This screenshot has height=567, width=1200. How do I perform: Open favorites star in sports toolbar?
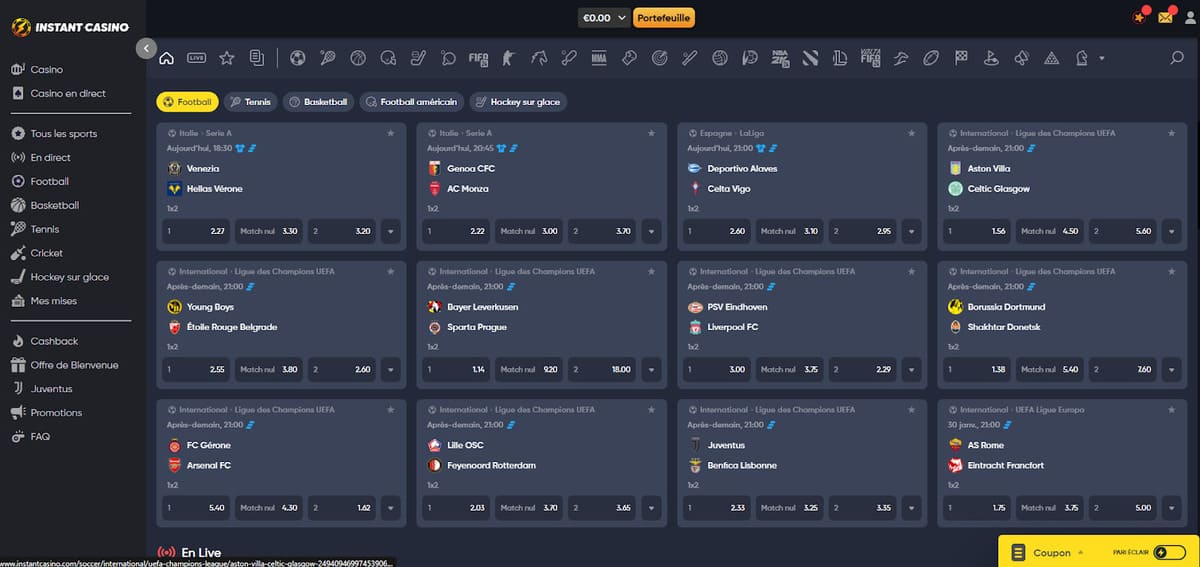(226, 58)
